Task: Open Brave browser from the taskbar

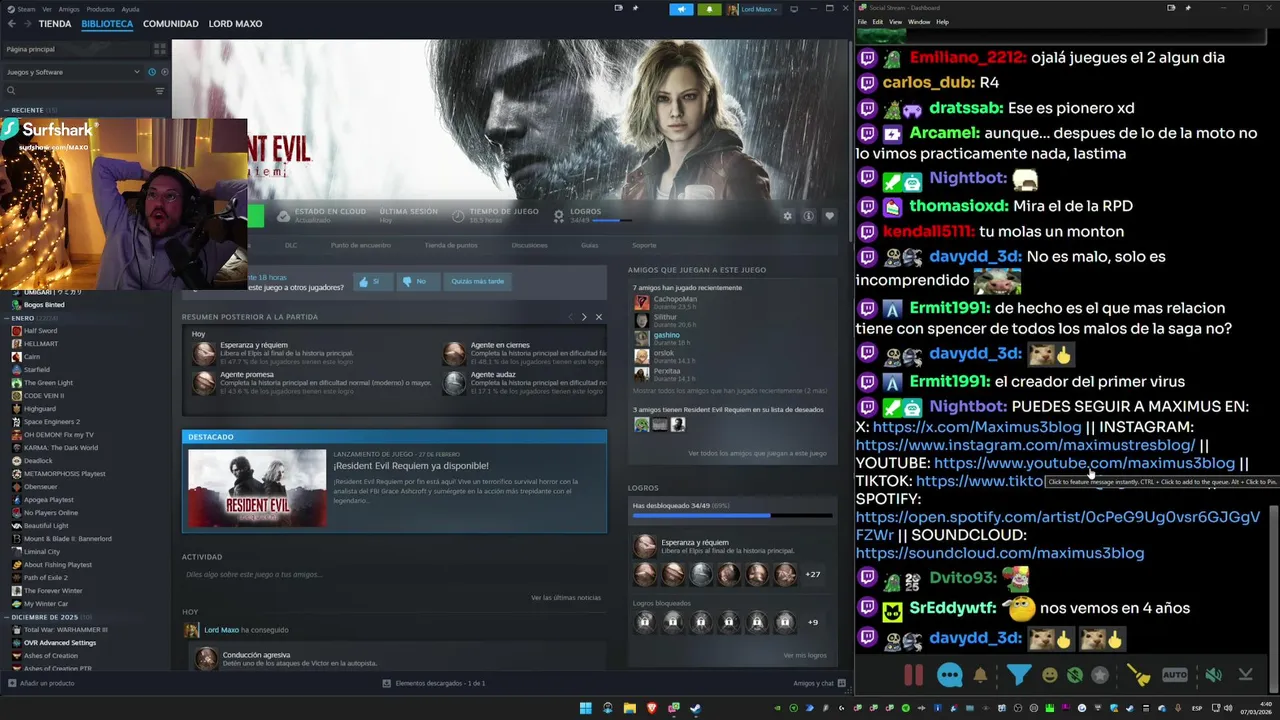Action: [x=652, y=708]
